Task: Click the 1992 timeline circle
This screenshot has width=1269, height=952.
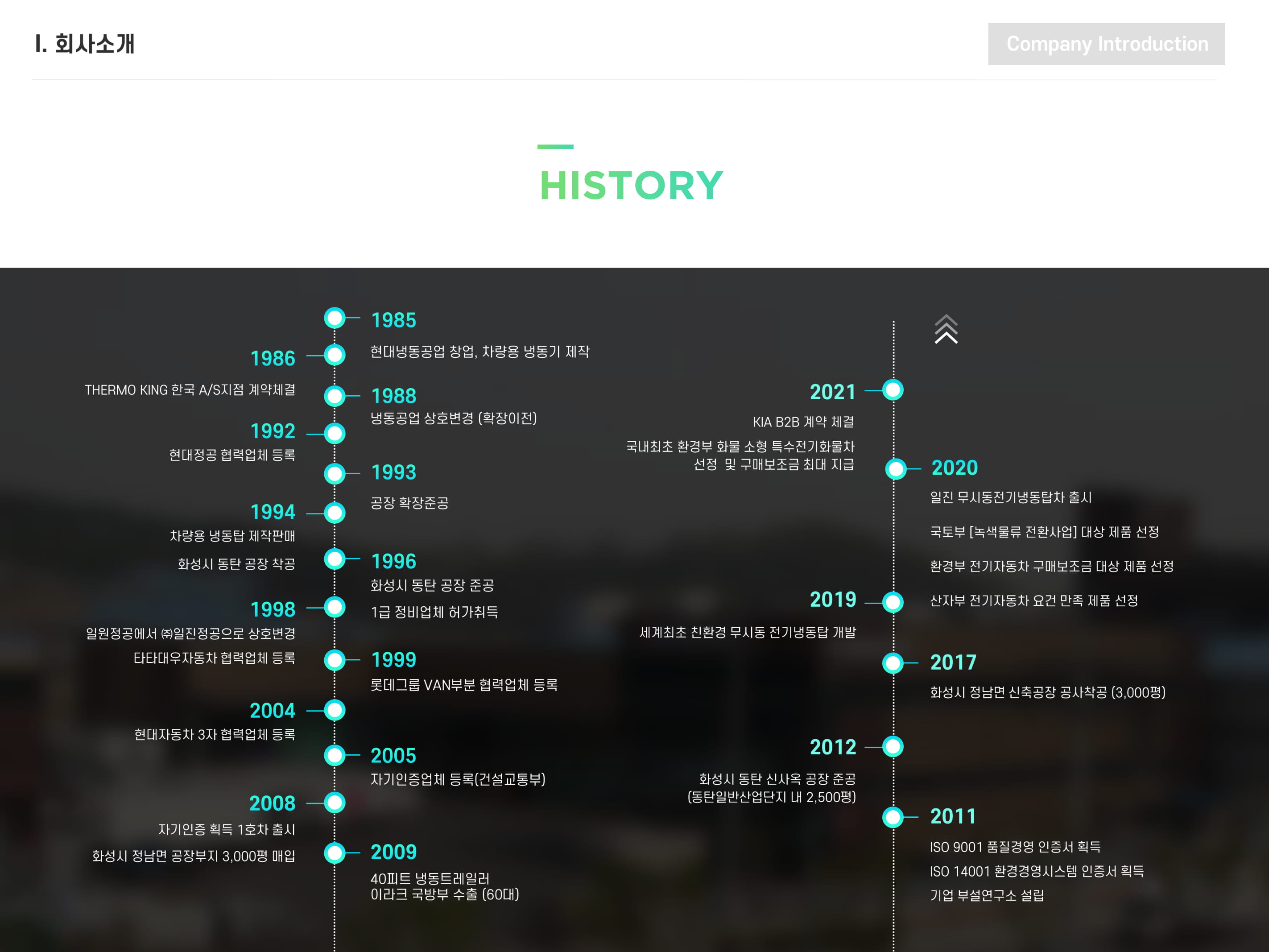Action: point(335,434)
